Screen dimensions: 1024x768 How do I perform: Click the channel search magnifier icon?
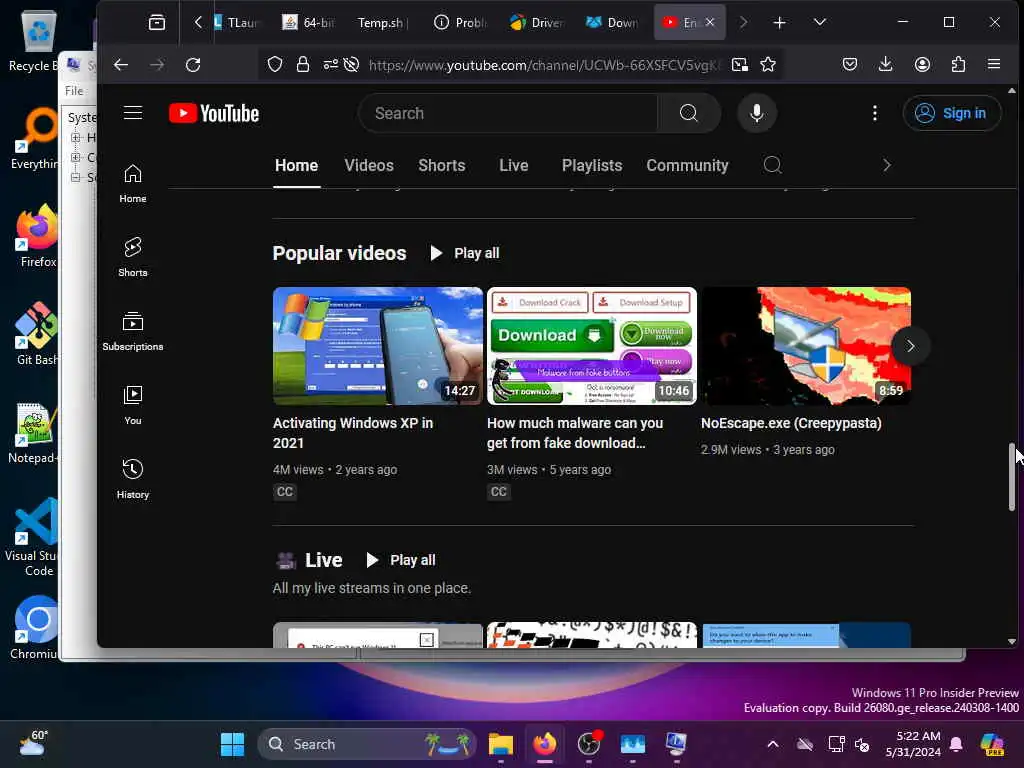coord(772,165)
